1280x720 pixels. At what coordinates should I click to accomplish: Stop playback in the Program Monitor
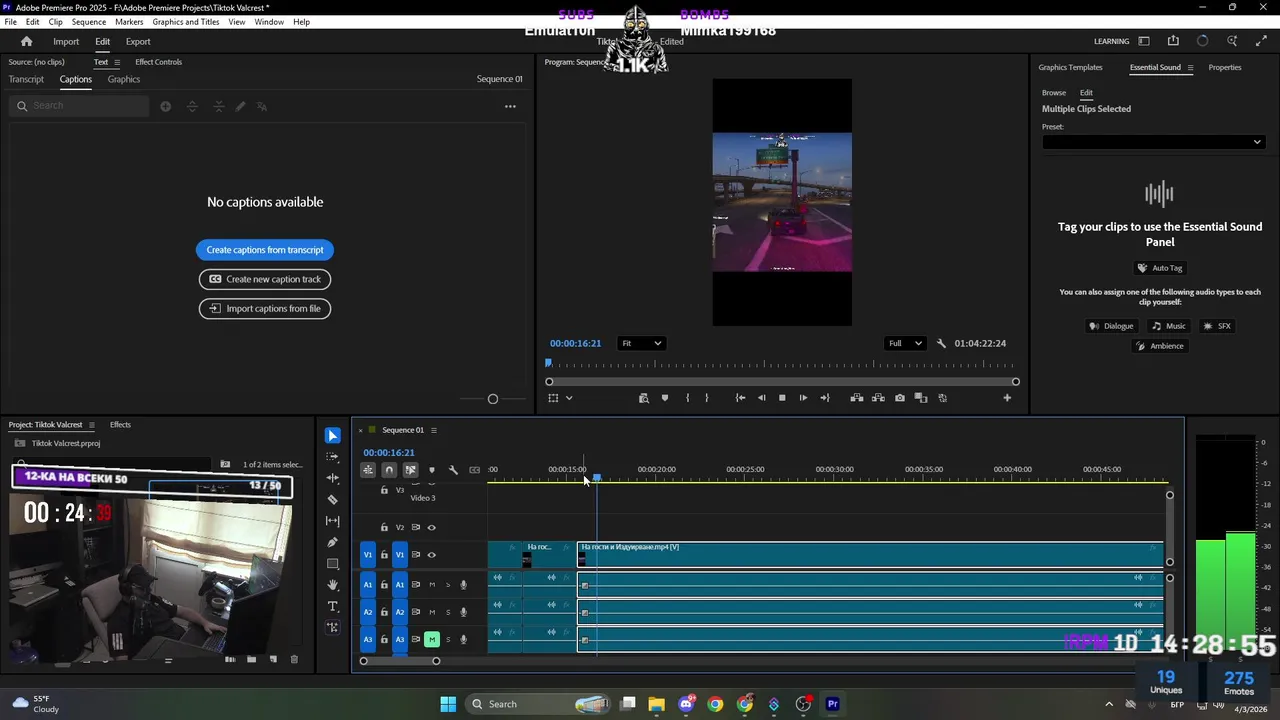tap(782, 398)
